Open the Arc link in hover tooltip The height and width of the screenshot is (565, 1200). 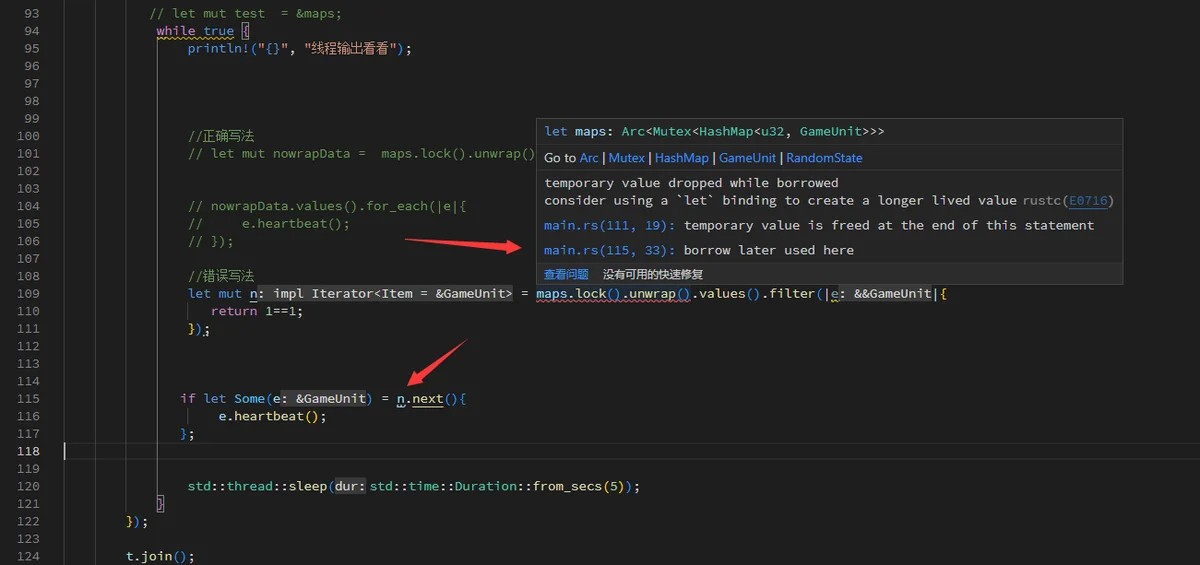pyautogui.click(x=589, y=158)
